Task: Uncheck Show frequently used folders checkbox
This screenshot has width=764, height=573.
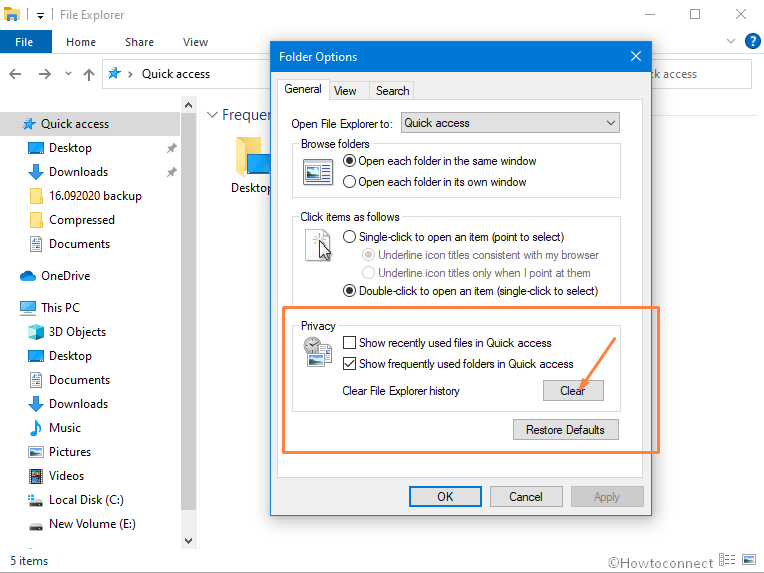Action: point(350,364)
